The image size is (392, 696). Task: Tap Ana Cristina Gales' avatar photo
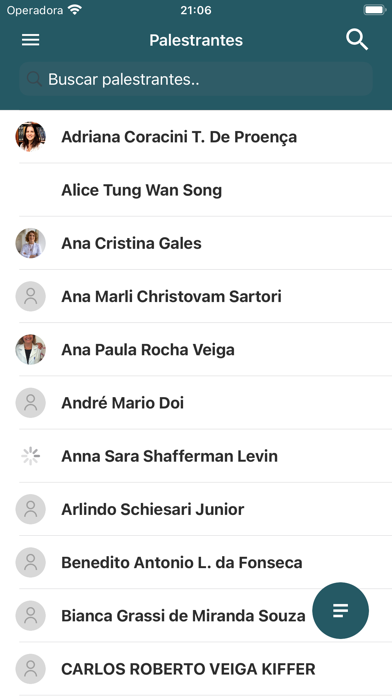coord(31,243)
